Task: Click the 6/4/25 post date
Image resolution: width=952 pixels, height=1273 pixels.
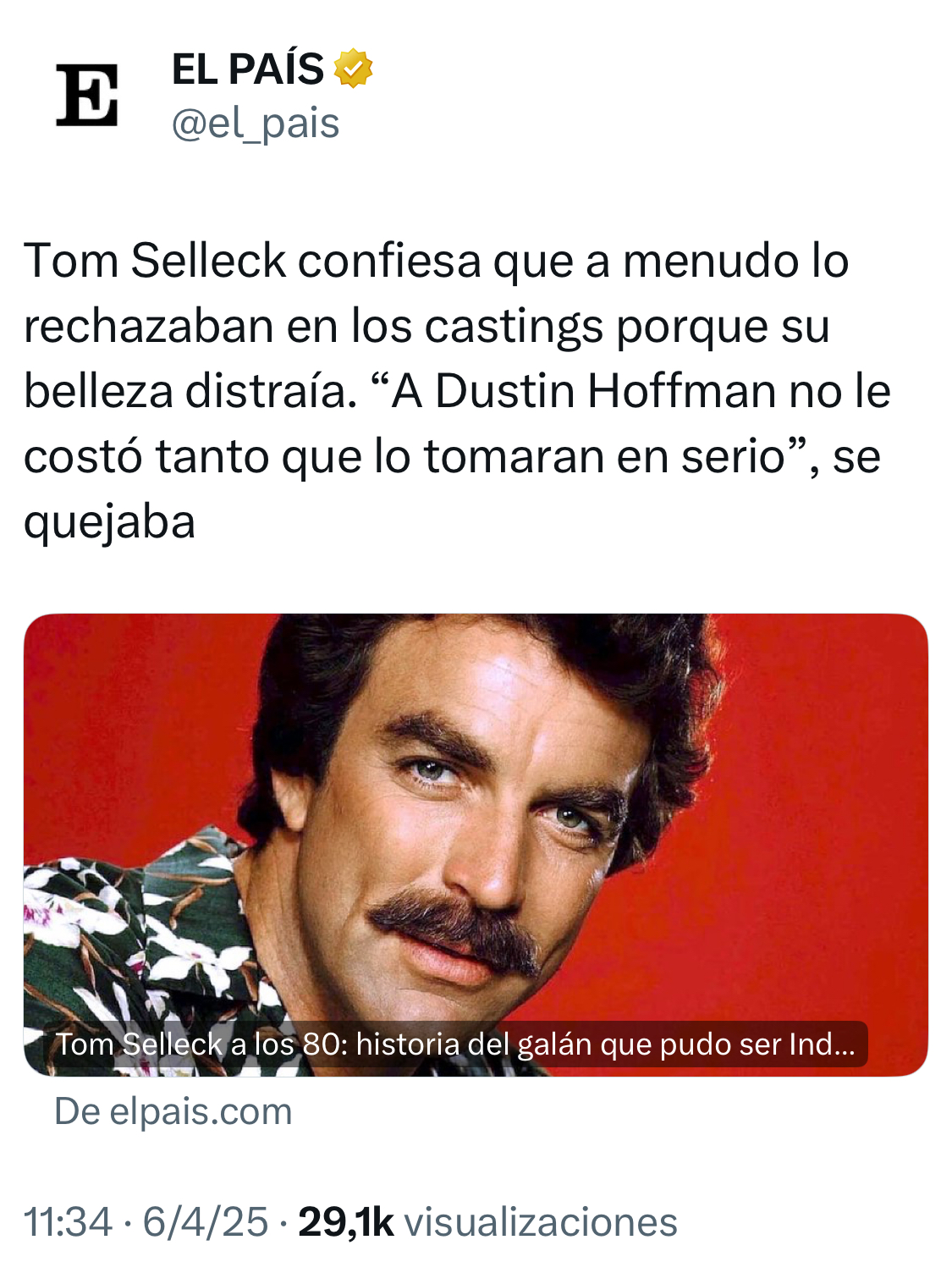Action: [205, 1222]
